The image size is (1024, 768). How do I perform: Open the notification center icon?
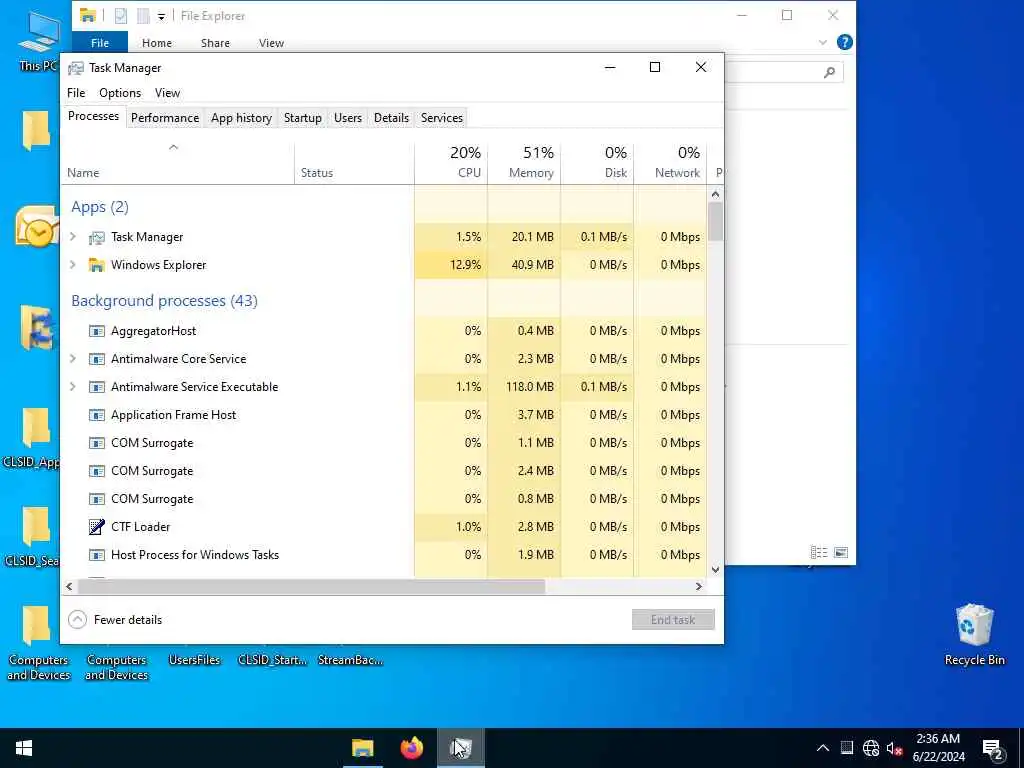click(x=993, y=748)
